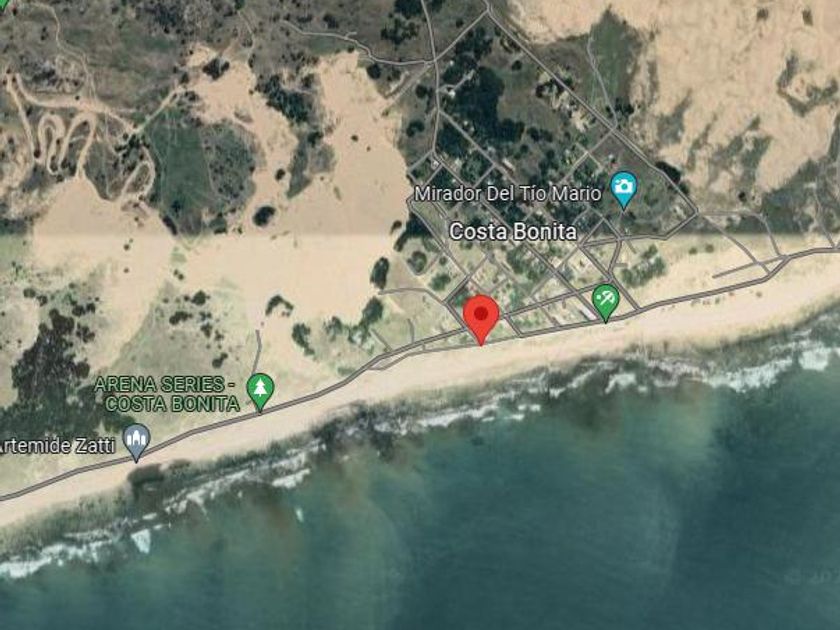Image resolution: width=840 pixels, height=630 pixels.
Task: Open the blue camera pin for Mirador
Action: point(624,190)
